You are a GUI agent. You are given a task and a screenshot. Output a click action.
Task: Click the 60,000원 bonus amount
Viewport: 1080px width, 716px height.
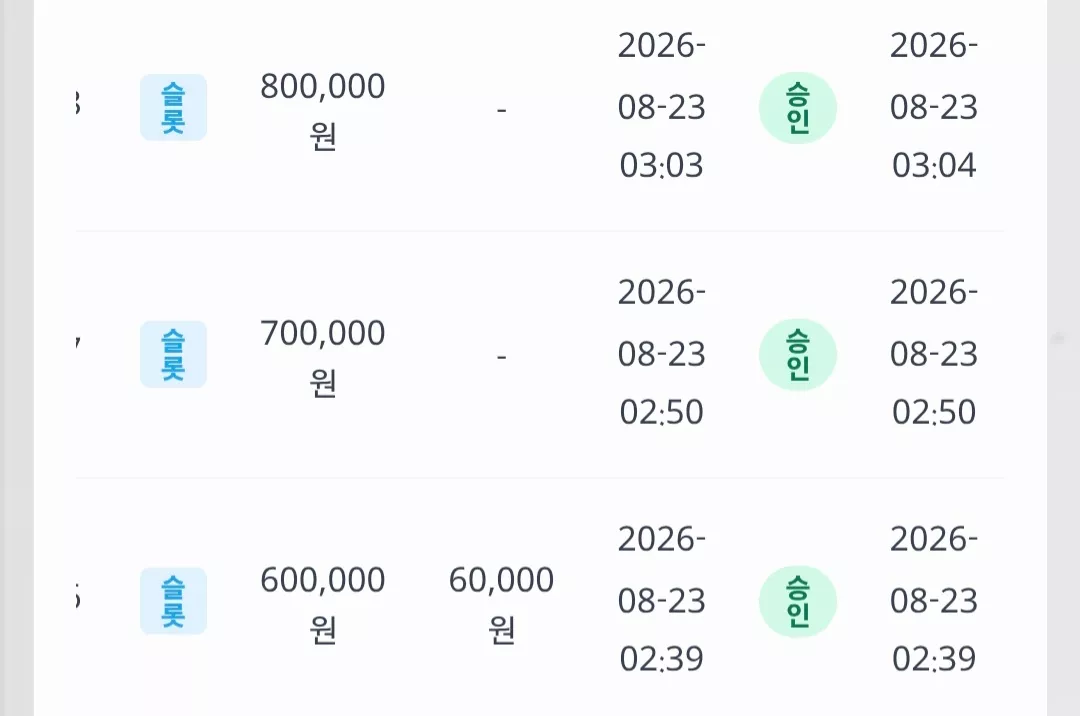coord(501,604)
